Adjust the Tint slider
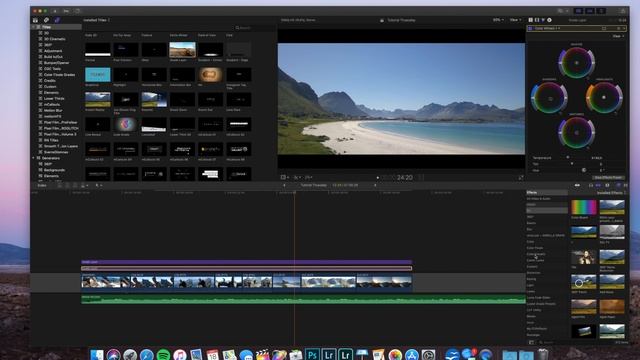The height and width of the screenshot is (360, 640). (x=572, y=164)
